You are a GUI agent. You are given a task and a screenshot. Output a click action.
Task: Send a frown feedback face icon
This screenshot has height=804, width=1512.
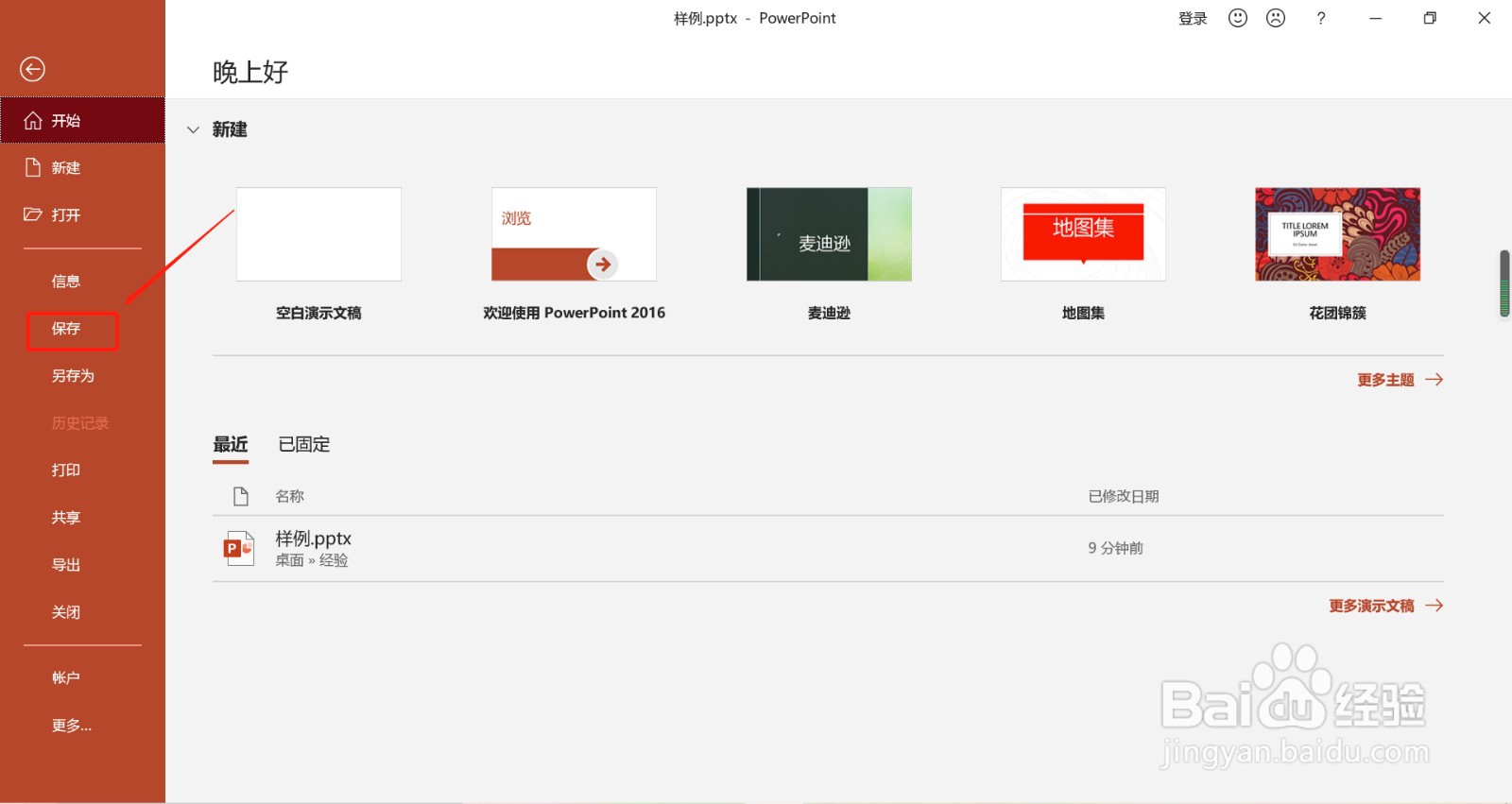1276,18
